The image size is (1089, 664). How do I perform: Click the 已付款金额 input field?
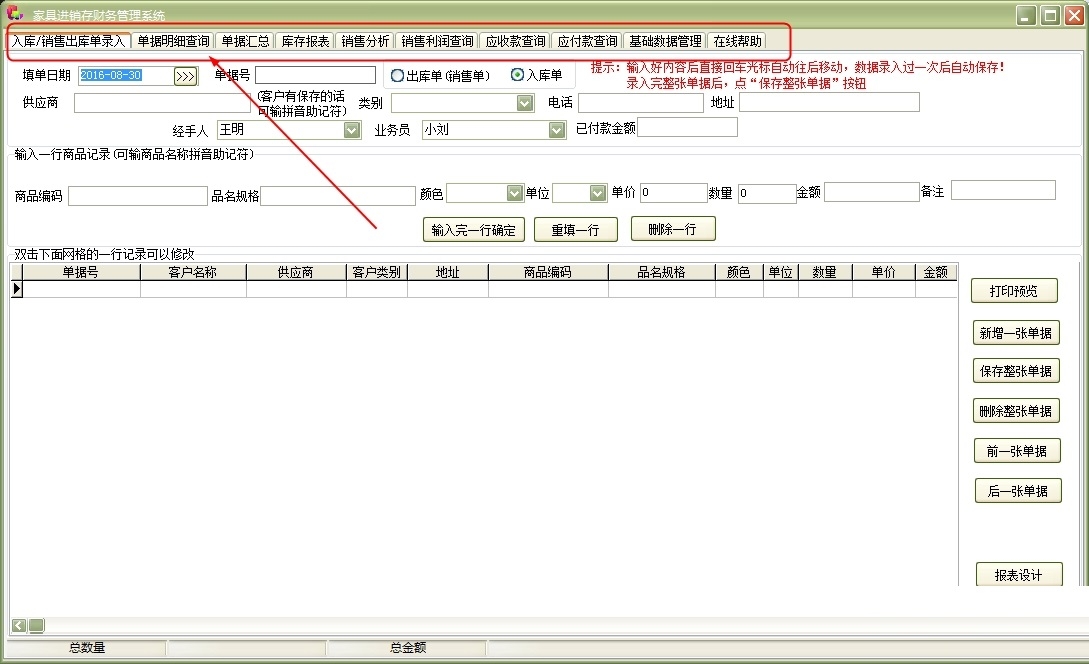pyautogui.click(x=687, y=127)
